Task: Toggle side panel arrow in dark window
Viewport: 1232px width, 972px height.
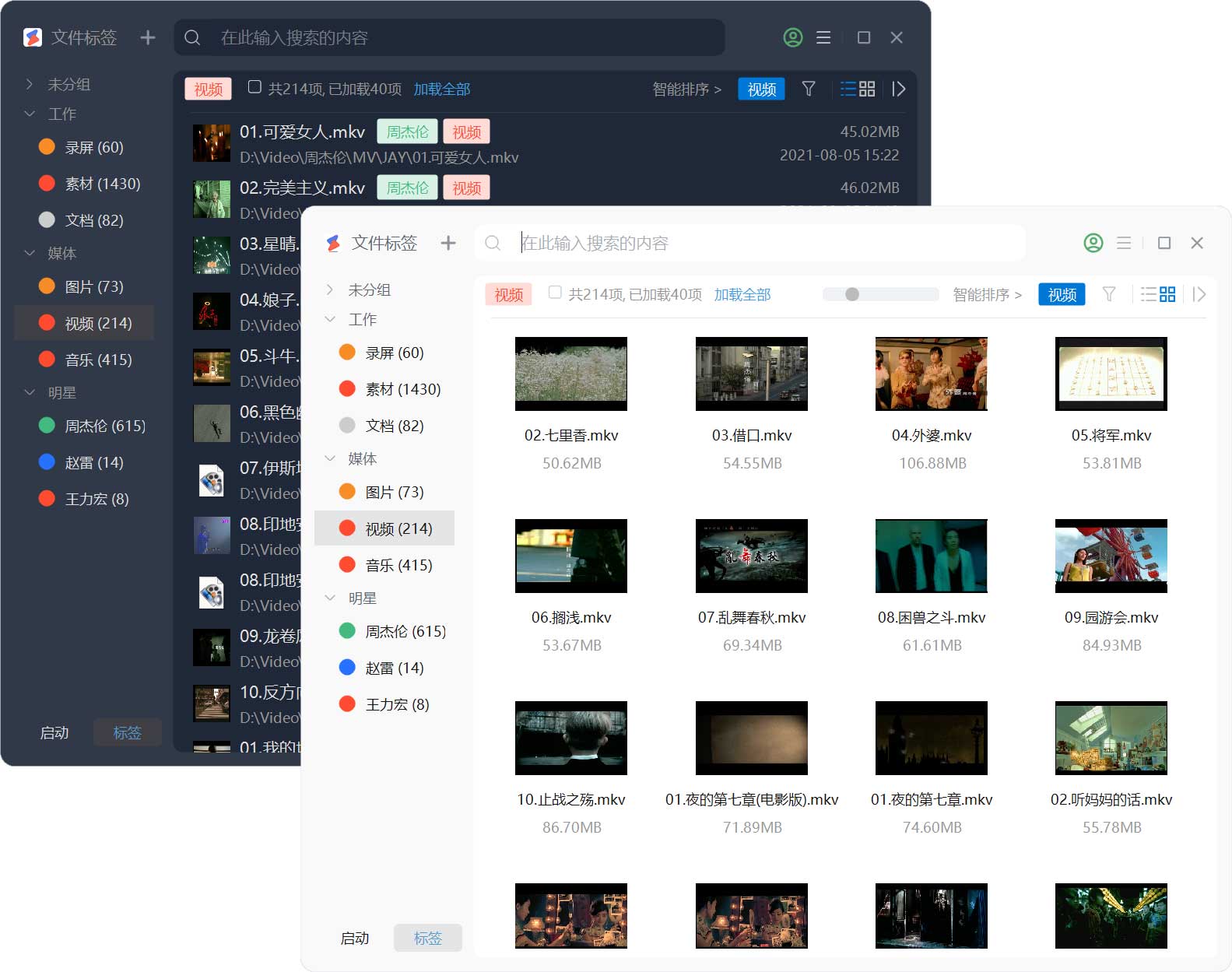Action: coord(898,89)
